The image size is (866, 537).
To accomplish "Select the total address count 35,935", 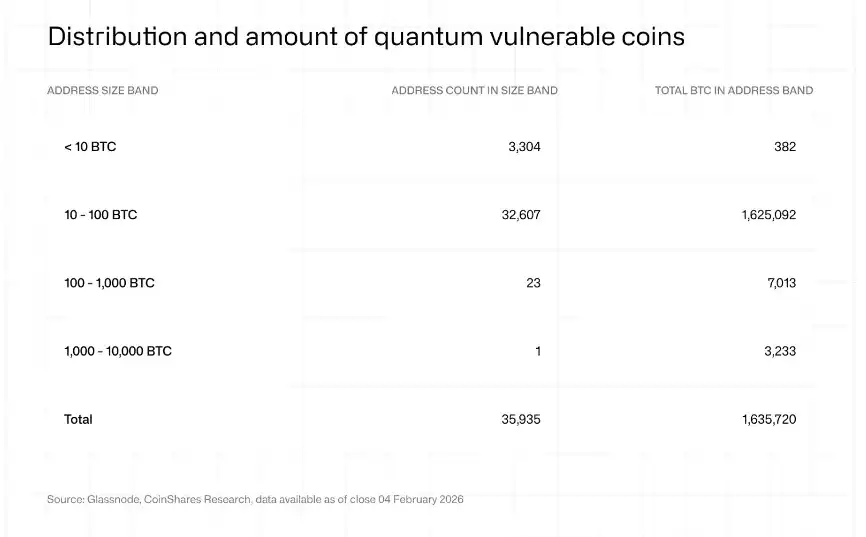I will [521, 419].
